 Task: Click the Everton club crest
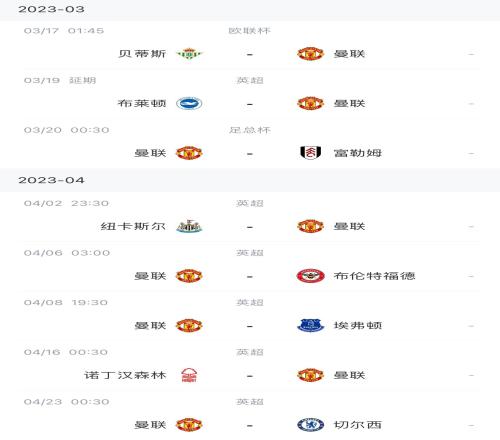(310, 325)
